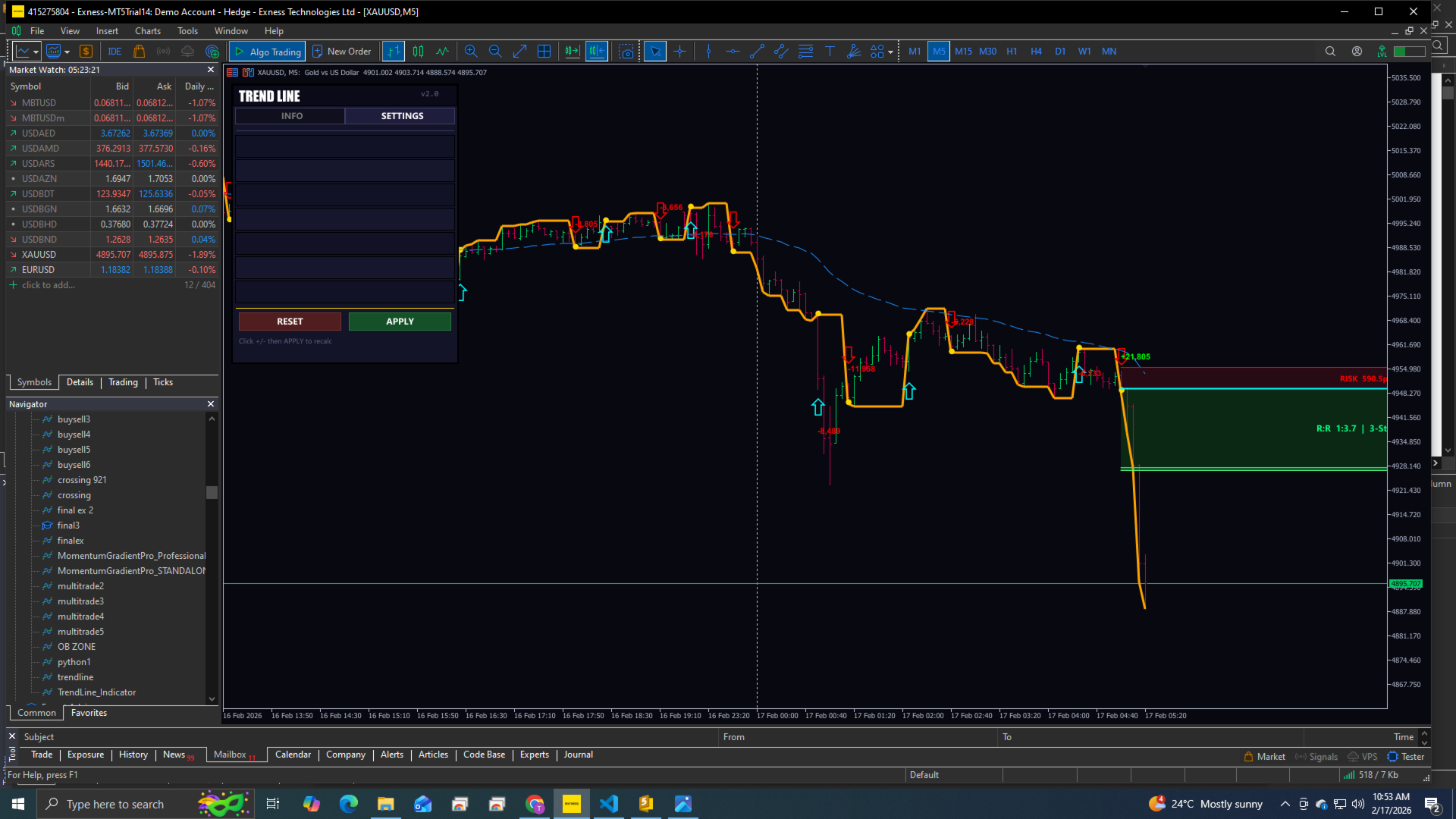This screenshot has width=1456, height=819.
Task: Select candlestick chart type icon
Action: tap(418, 52)
